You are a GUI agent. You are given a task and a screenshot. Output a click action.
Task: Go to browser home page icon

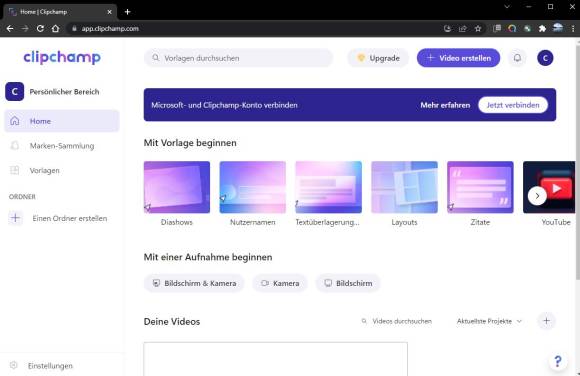click(x=55, y=28)
